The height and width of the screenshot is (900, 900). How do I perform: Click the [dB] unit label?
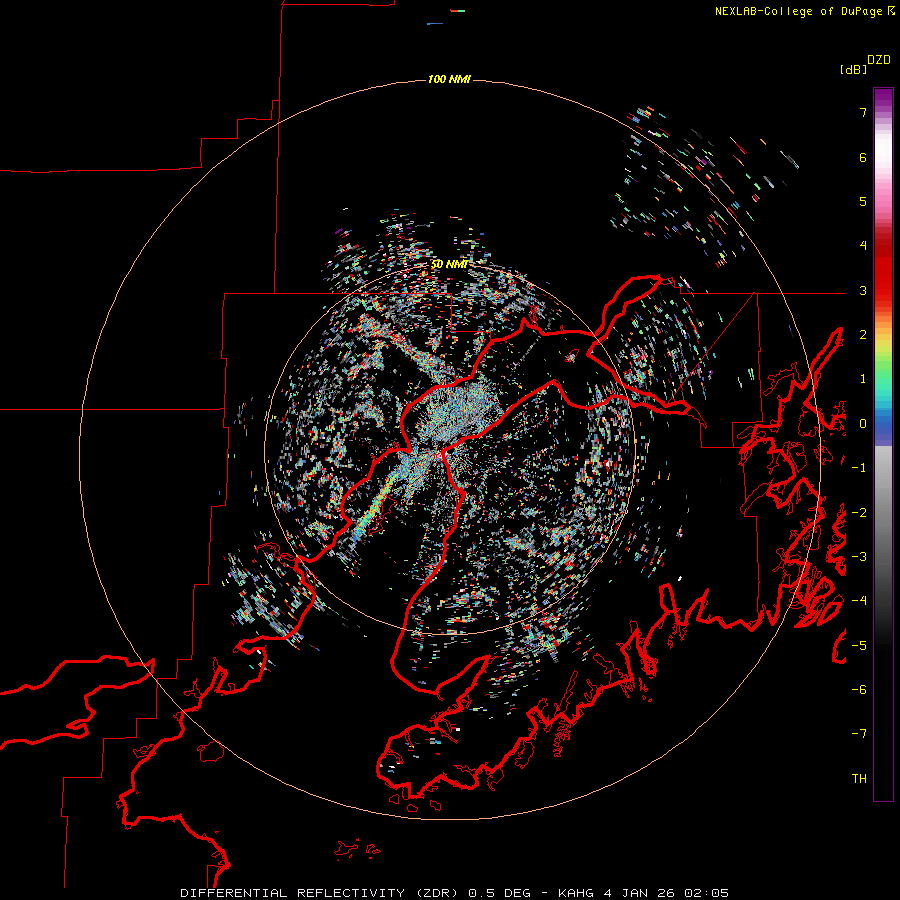point(853,69)
